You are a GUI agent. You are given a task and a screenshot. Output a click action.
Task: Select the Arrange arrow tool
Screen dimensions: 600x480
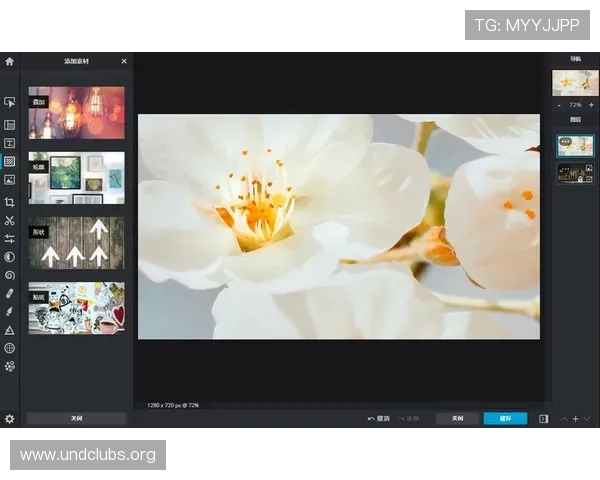tap(9, 102)
